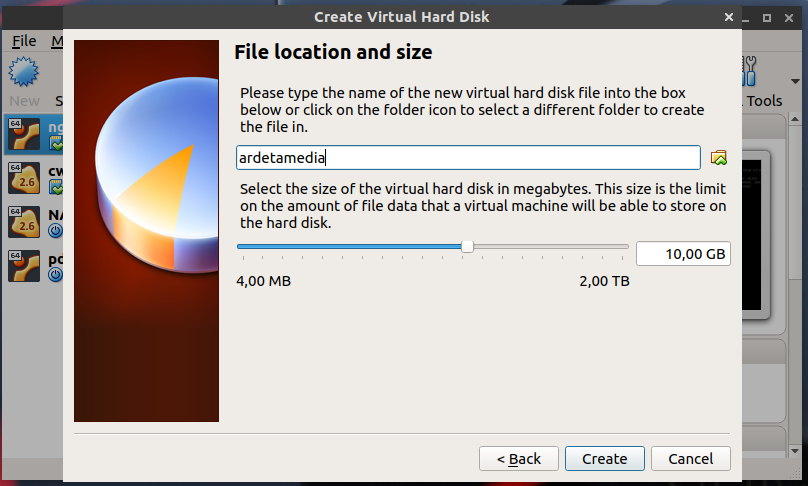Click the disk file name input field

[x=467, y=158]
